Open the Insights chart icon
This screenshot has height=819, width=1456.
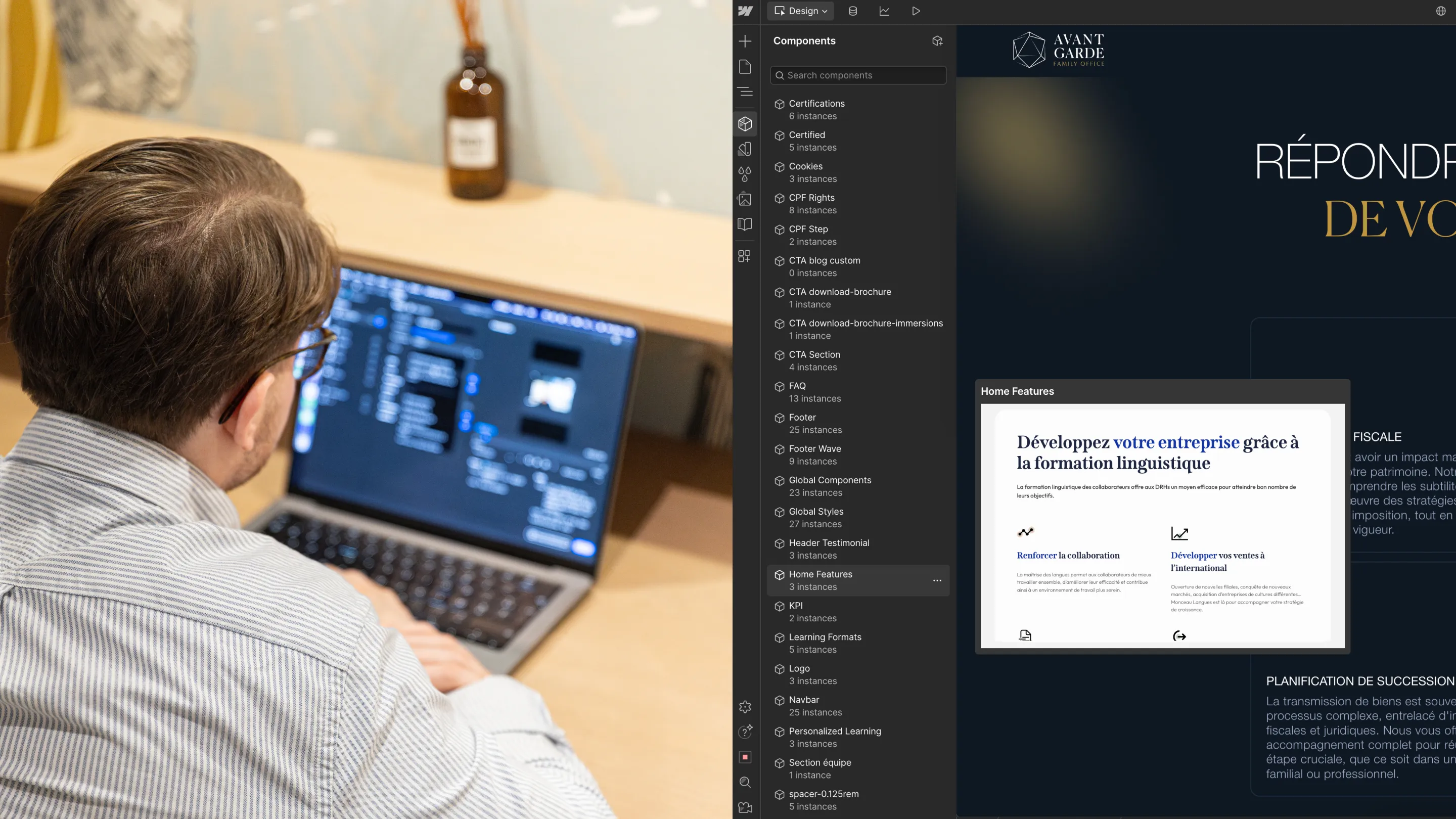(884, 11)
